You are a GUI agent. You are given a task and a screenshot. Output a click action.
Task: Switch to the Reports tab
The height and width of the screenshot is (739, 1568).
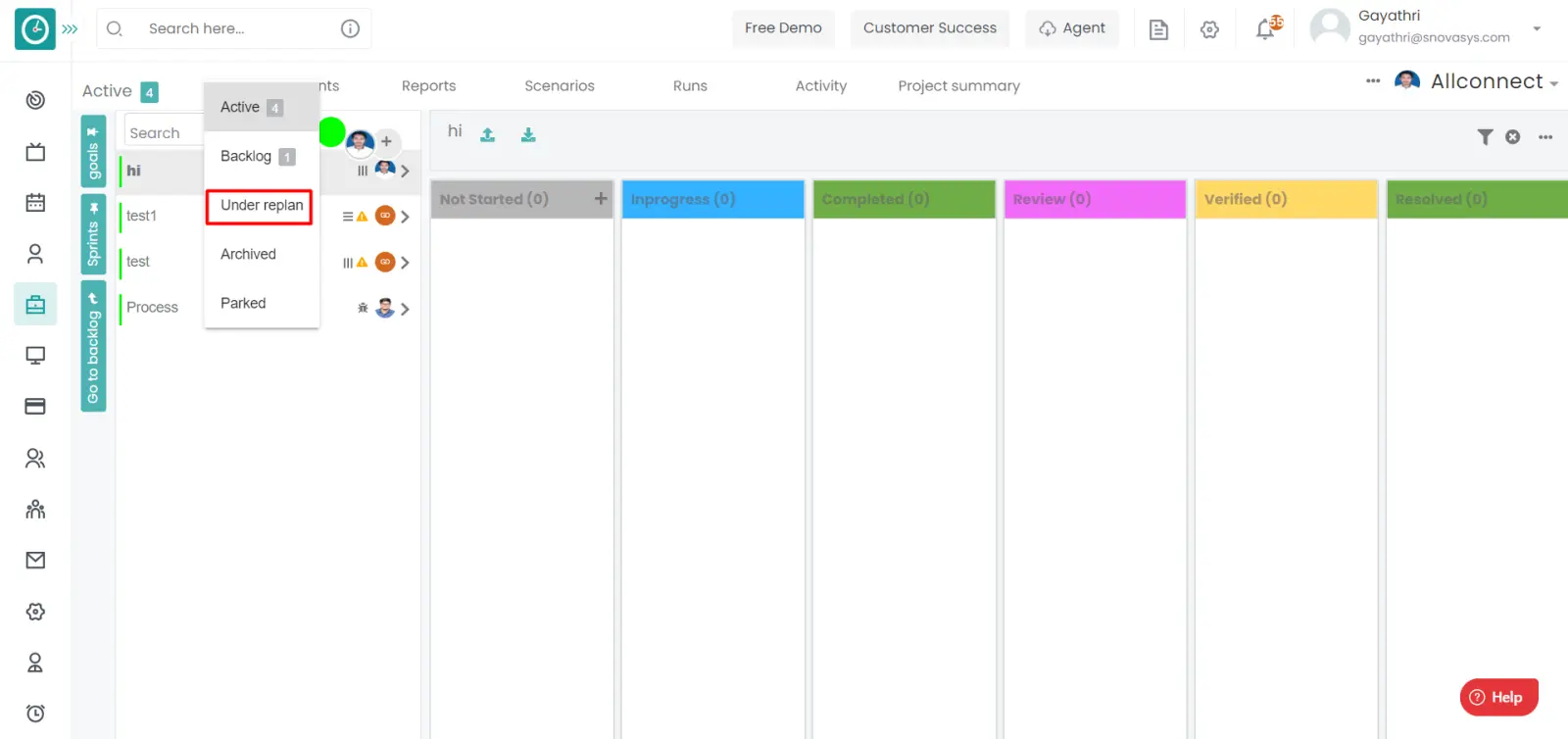(428, 86)
